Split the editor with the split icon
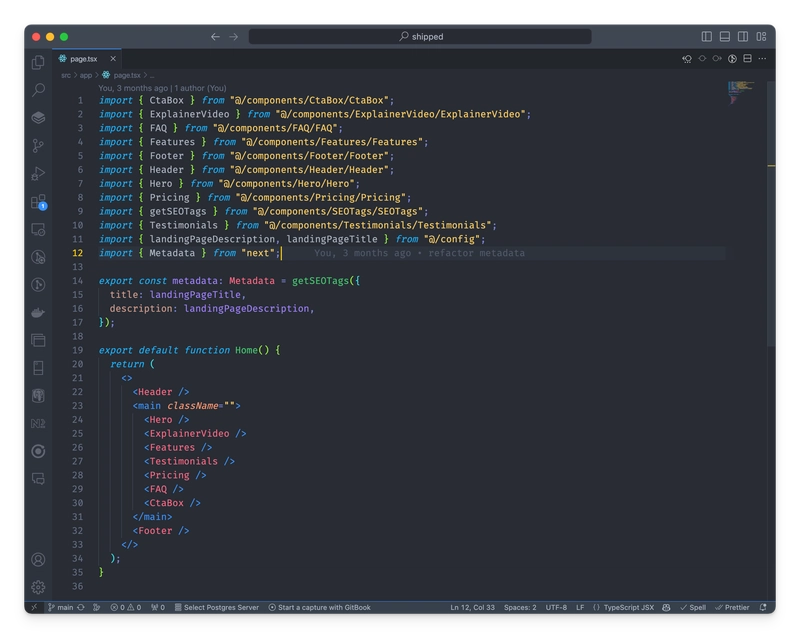Screen dimensions: 800x638 point(747,59)
